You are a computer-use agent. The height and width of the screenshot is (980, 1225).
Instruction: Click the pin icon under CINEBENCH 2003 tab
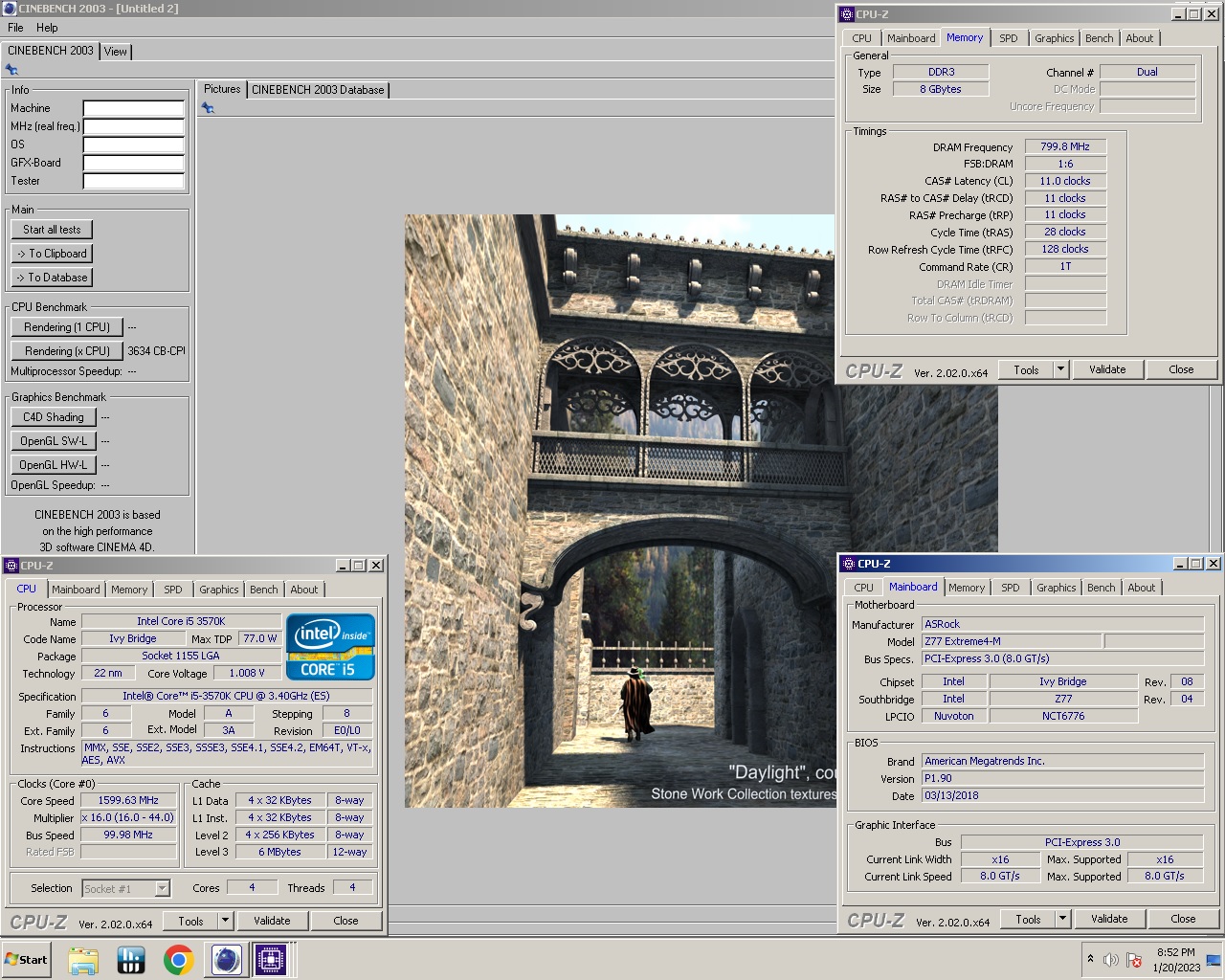tap(11, 70)
